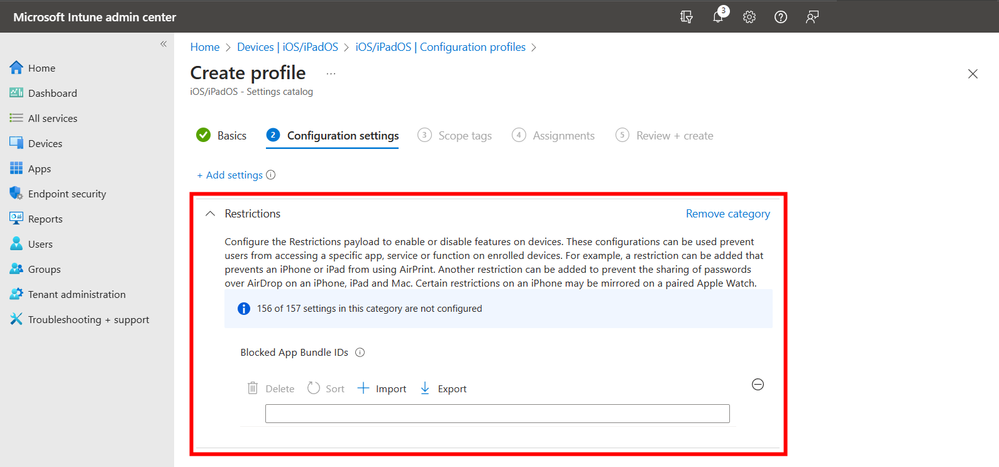Open Troubleshooting + support in the sidebar
The width and height of the screenshot is (999, 467).
point(79,320)
